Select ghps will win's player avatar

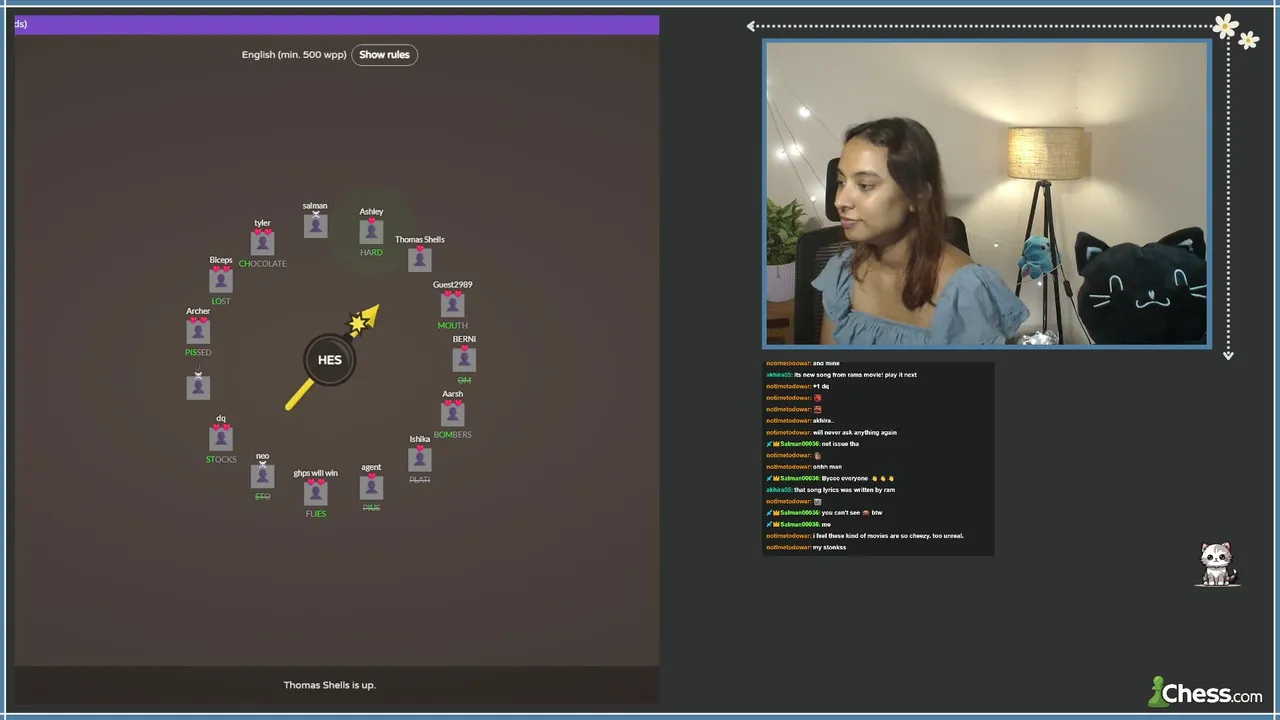pos(315,492)
